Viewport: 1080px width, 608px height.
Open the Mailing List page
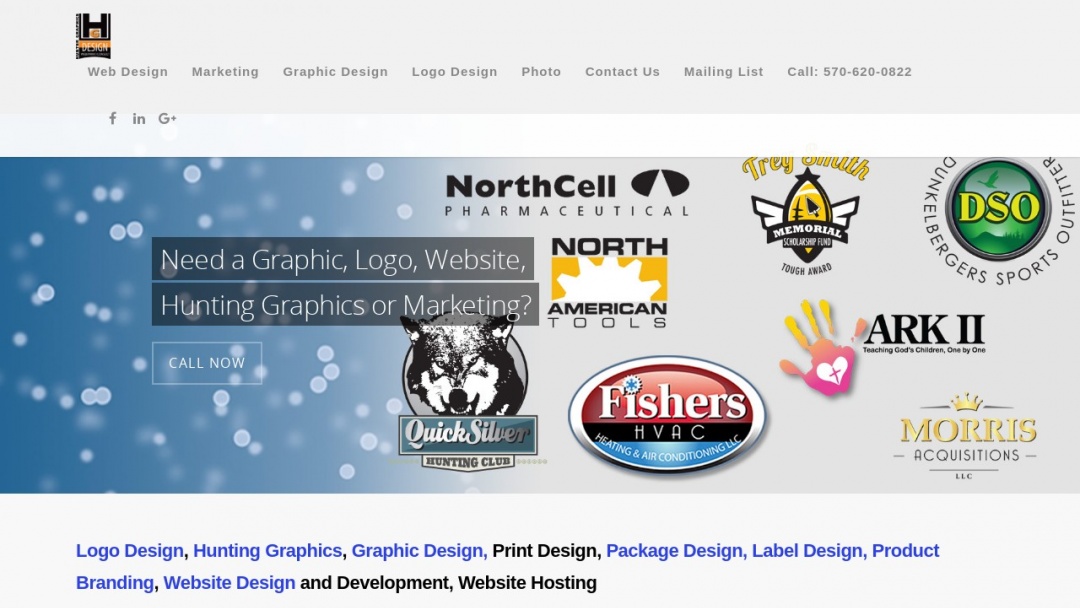[x=723, y=71]
